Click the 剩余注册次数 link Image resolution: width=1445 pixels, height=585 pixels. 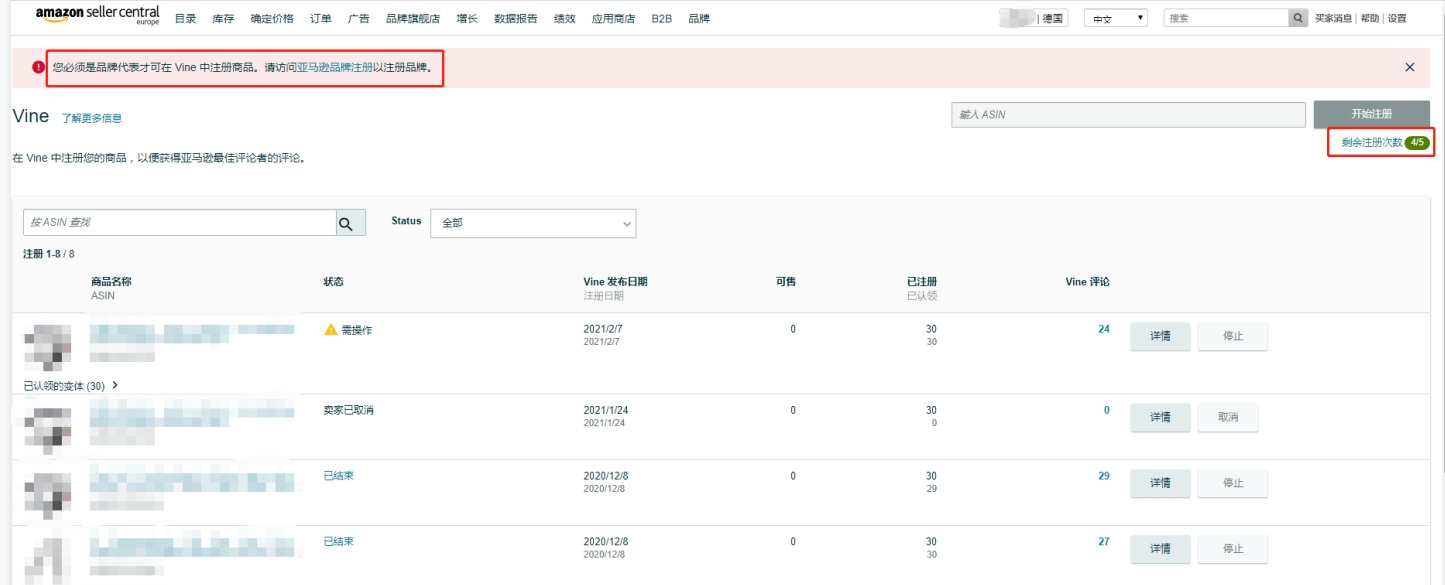(1372, 143)
